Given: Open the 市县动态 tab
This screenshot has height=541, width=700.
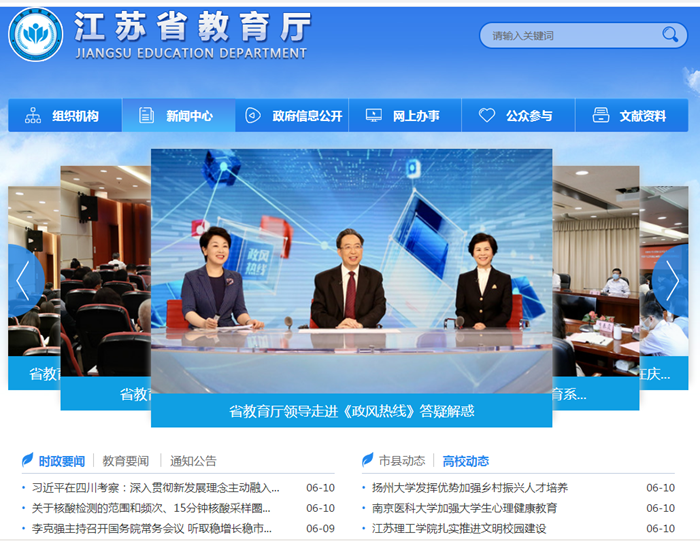Looking at the screenshot, I should click(401, 461).
